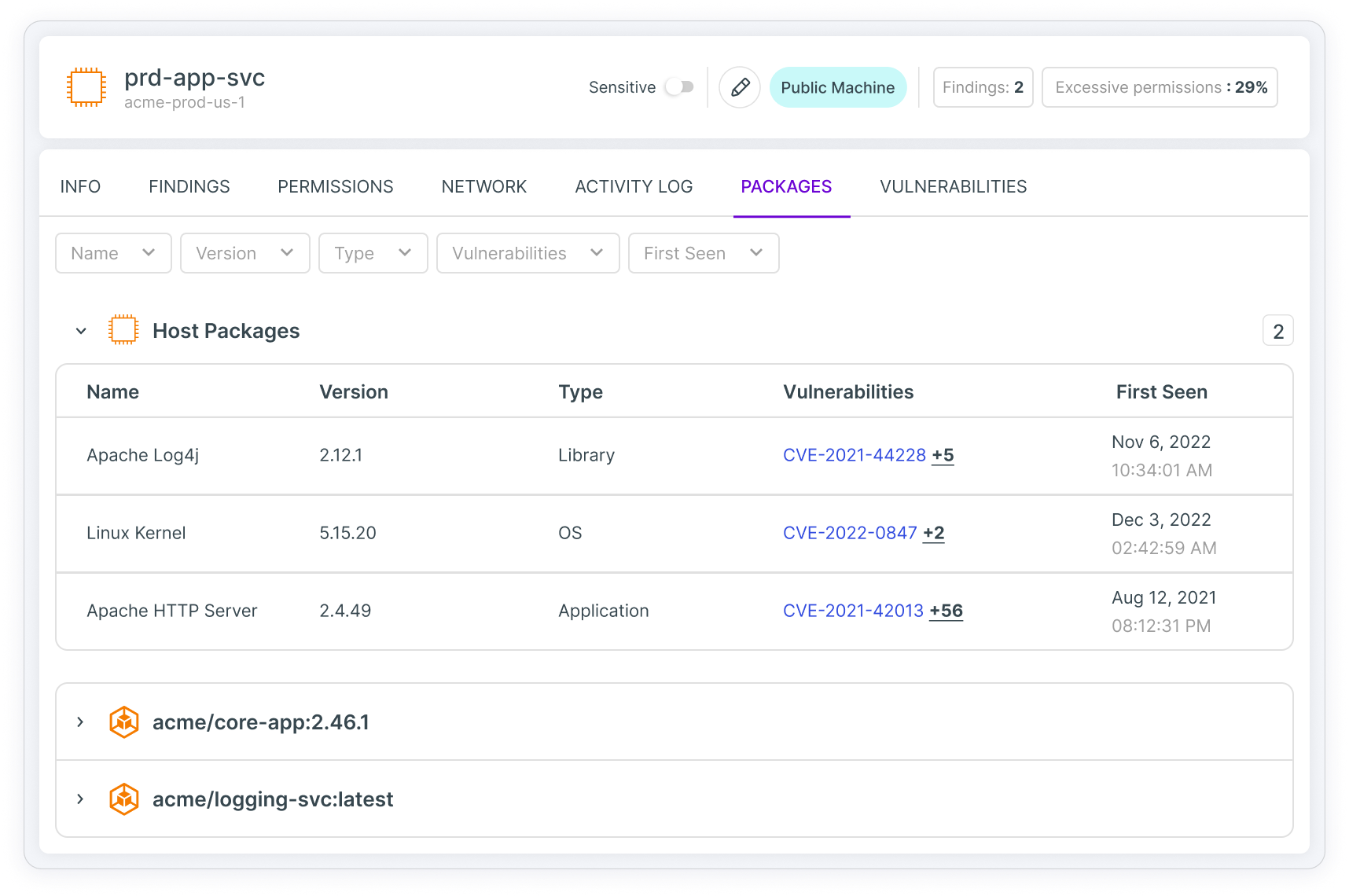Click the prd-app-svc machine chip icon
The height and width of the screenshot is (896, 1349).
86,86
